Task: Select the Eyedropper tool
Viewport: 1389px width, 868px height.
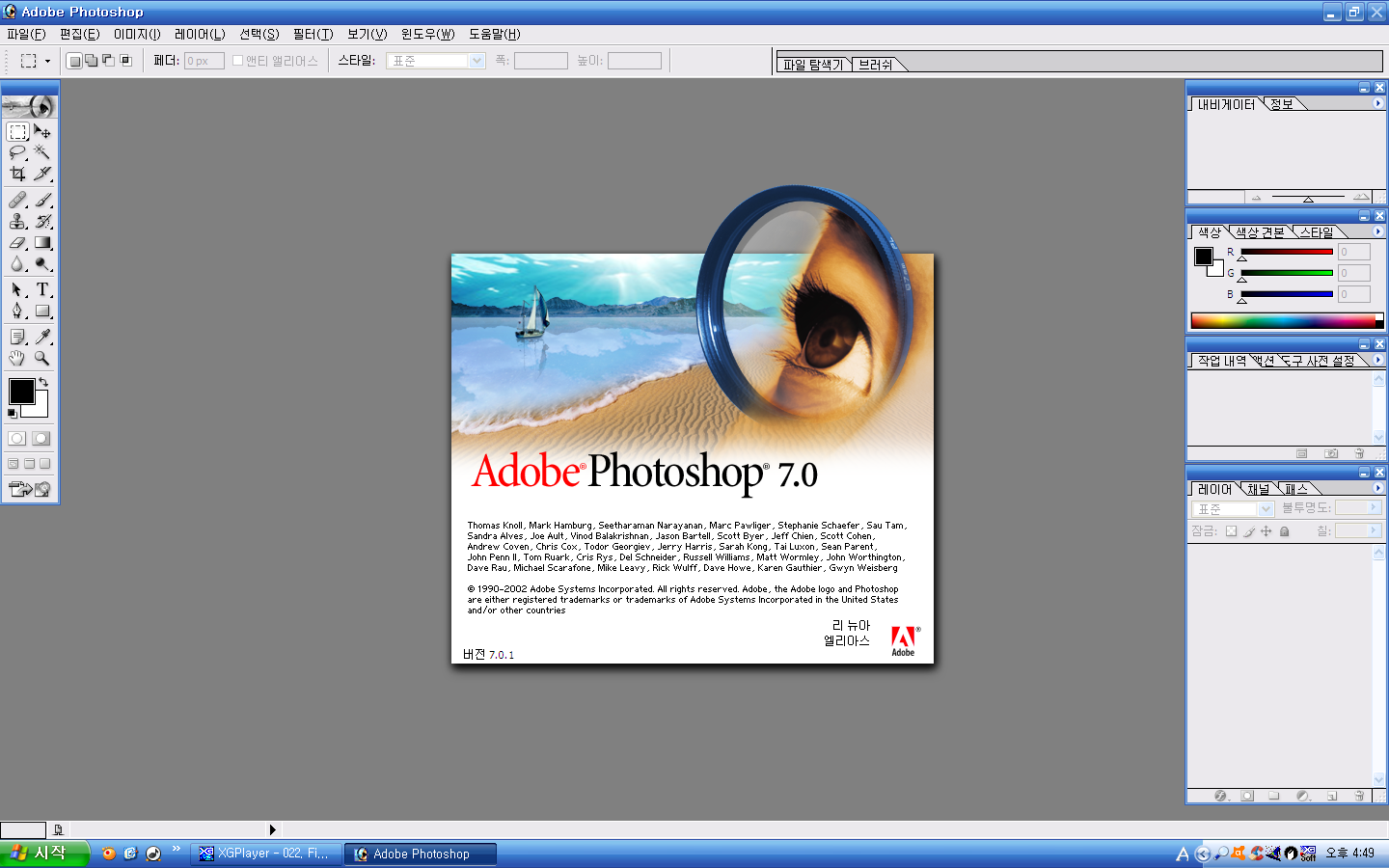Action: [42, 337]
